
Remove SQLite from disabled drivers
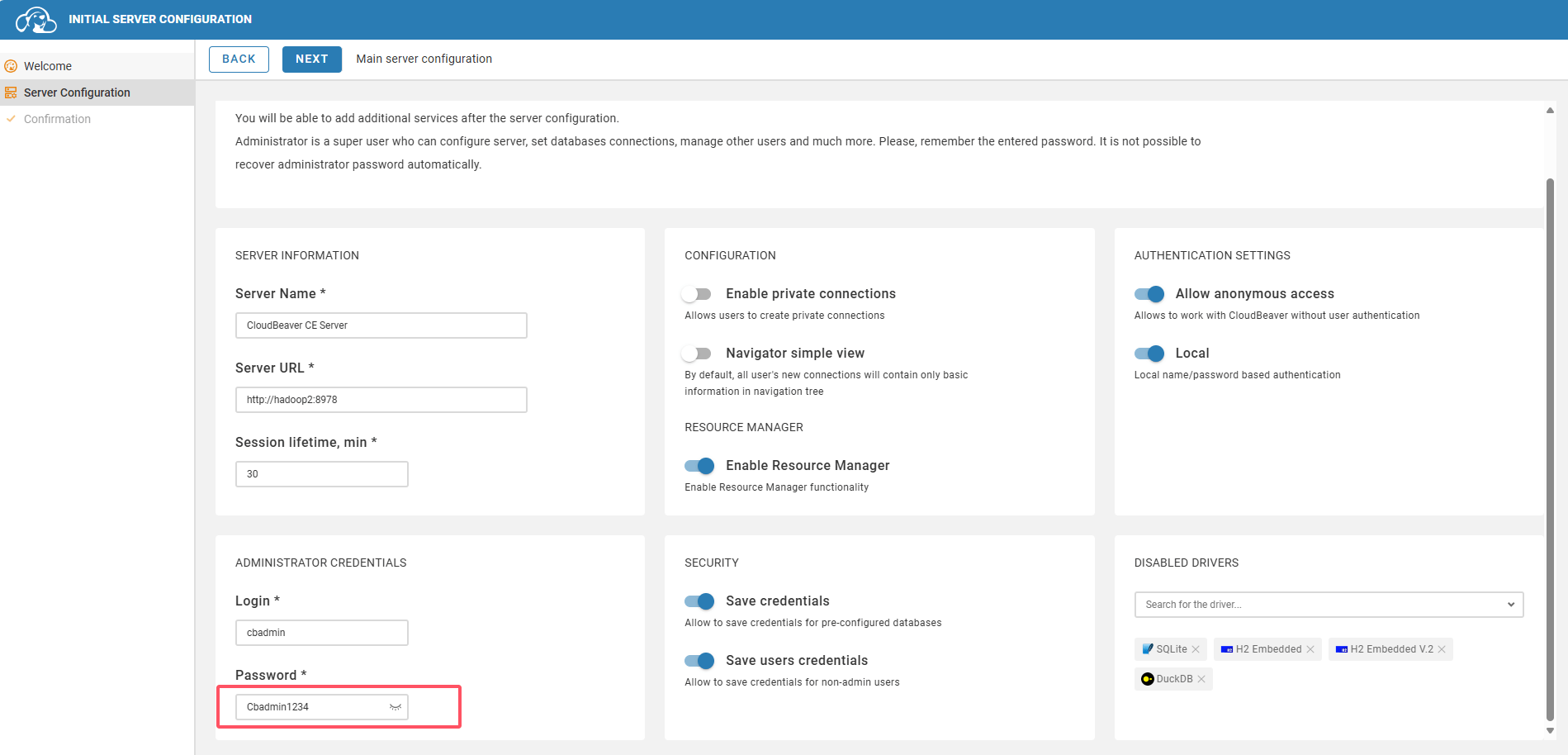click(x=1196, y=649)
